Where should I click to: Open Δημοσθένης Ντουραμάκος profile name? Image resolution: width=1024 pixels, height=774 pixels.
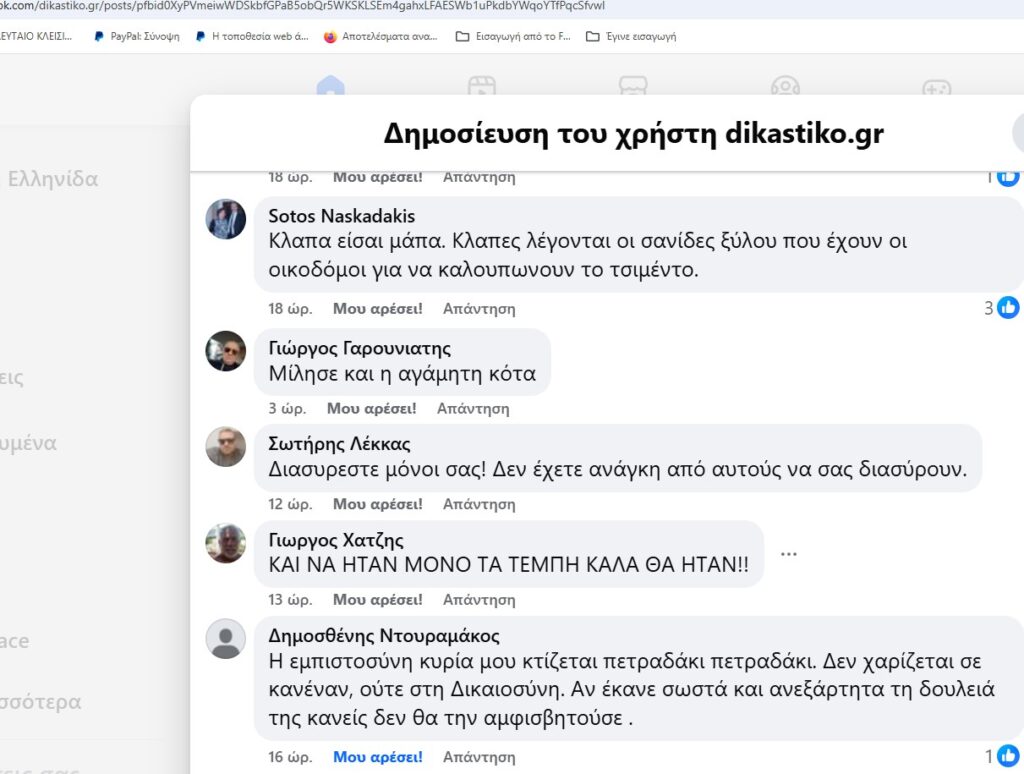coord(384,636)
